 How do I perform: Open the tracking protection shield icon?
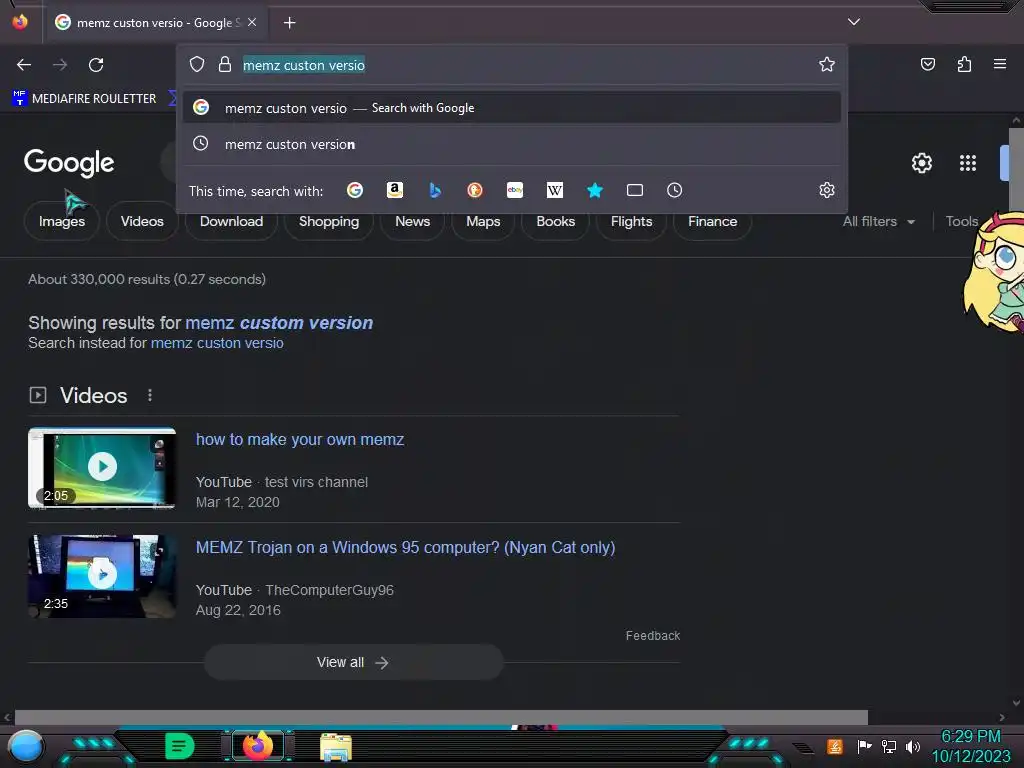pos(197,64)
